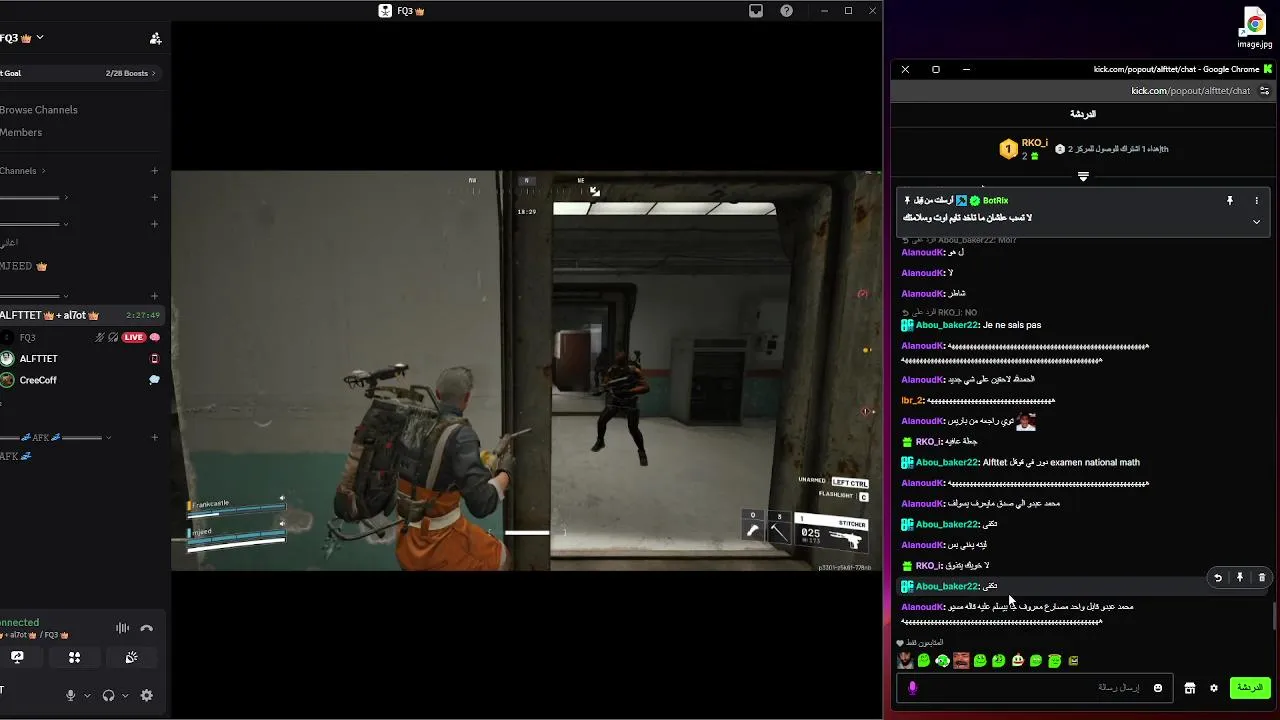Viewport: 1280px width, 720px height.
Task: Start screen share in Discord
Action: click(x=17, y=657)
